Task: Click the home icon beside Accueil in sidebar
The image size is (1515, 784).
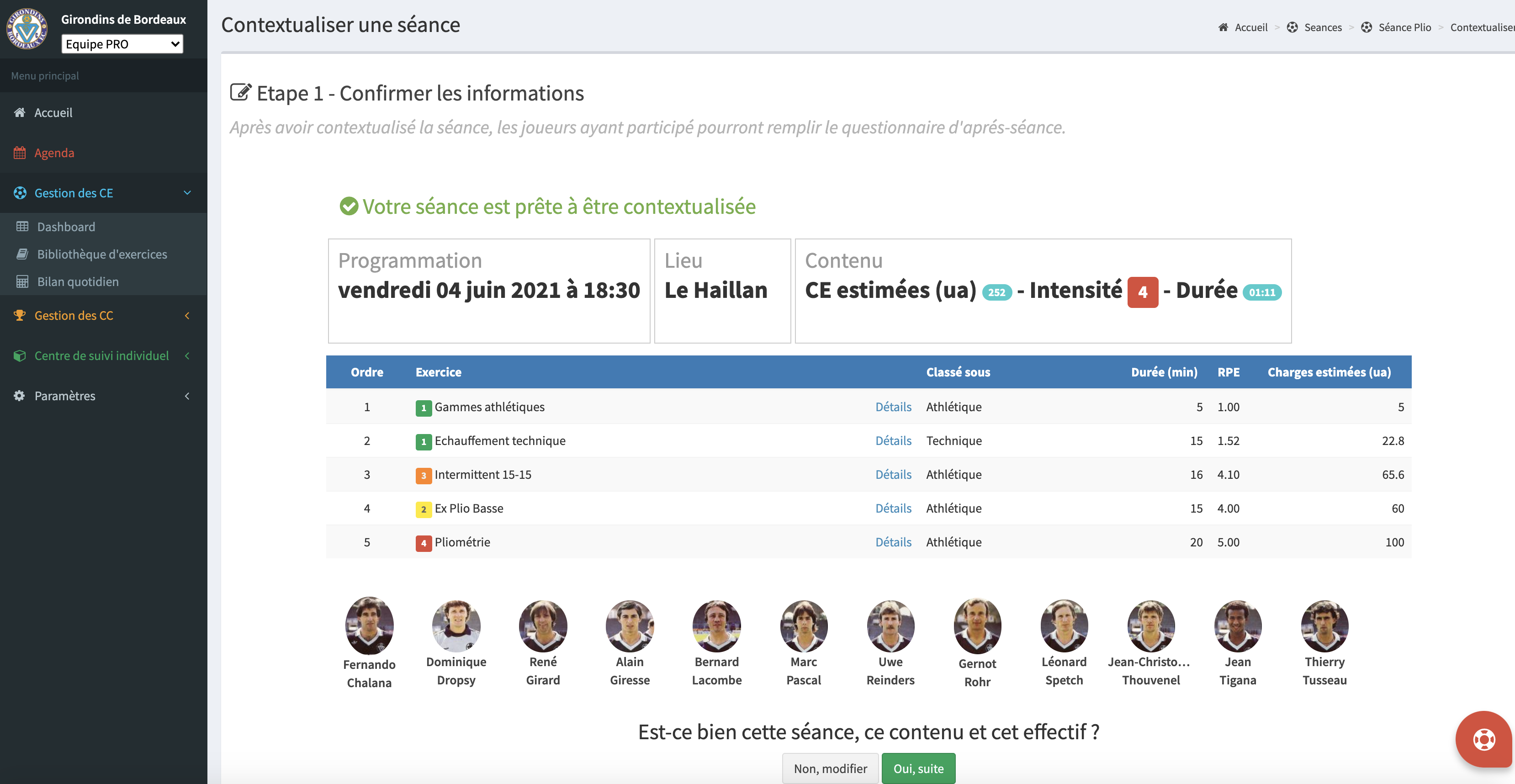Action: 19,112
